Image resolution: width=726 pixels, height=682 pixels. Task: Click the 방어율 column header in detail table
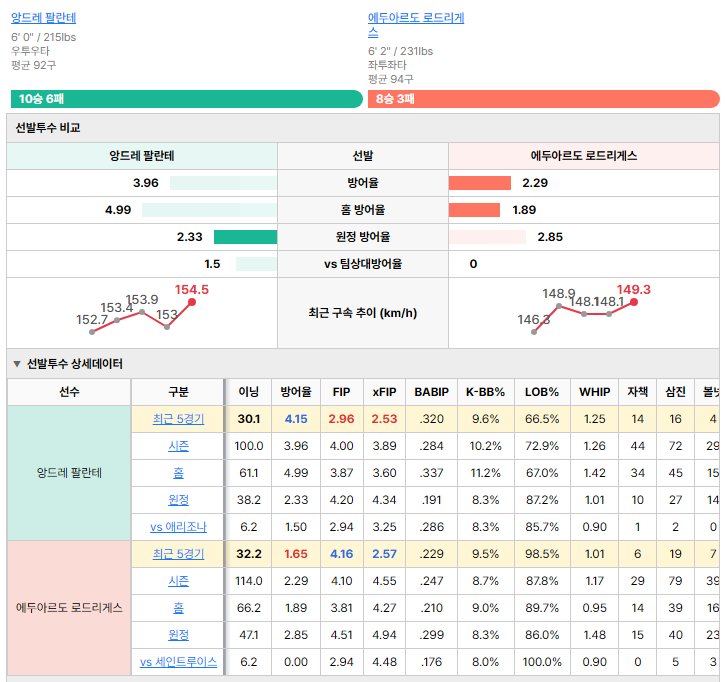click(296, 392)
